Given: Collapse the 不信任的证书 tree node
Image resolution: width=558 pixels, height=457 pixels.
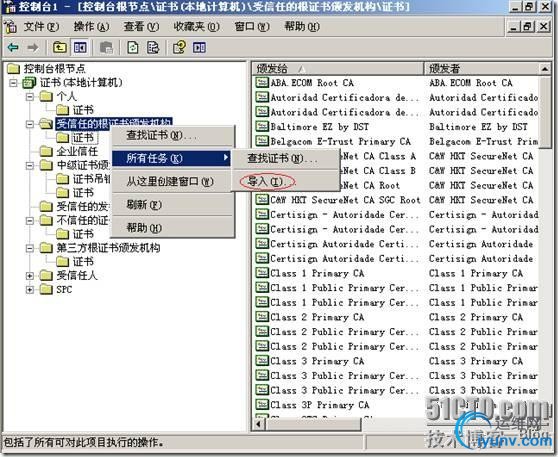Looking at the screenshot, I should click(30, 221).
